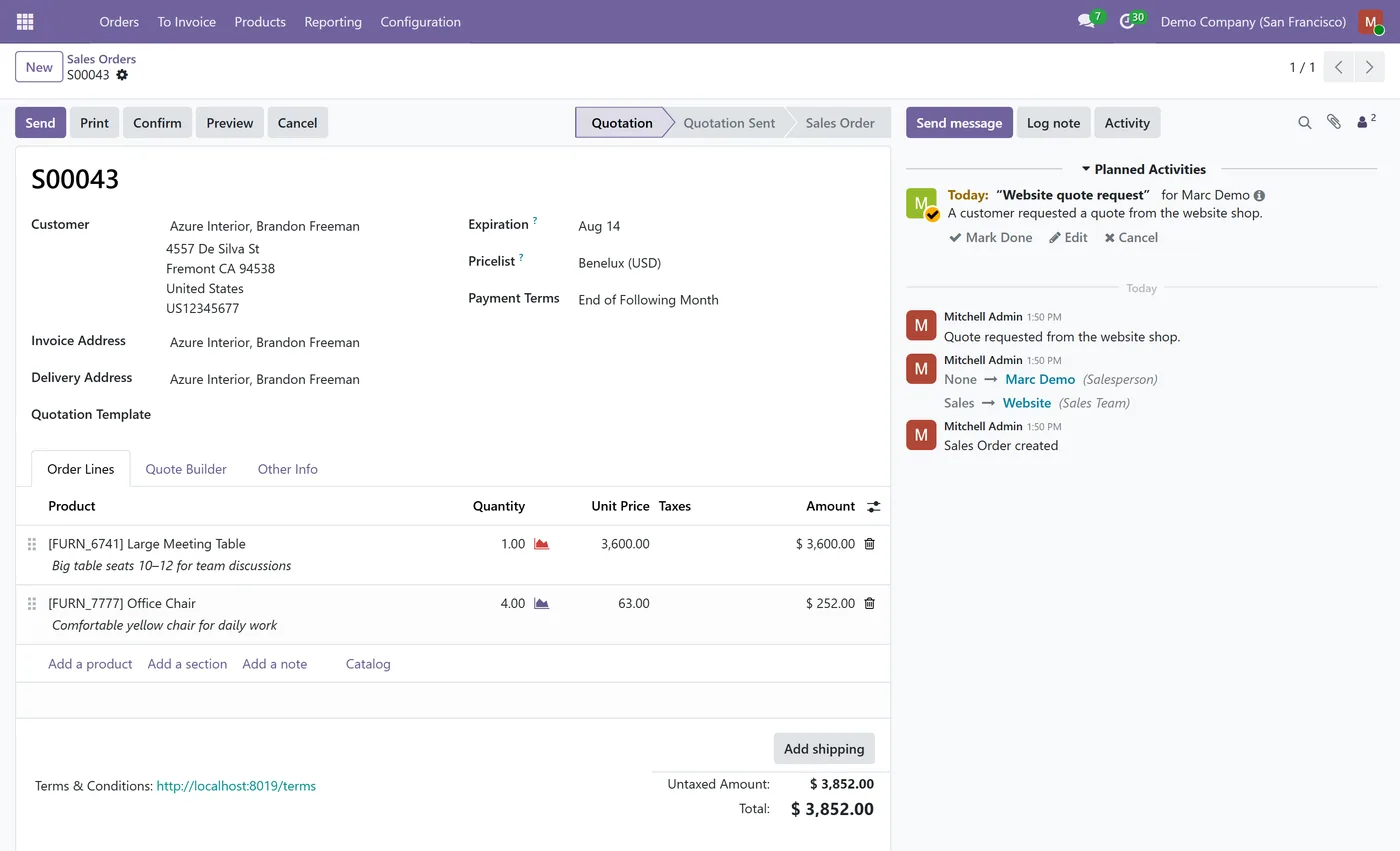
Task: Open the main apps grid menu
Action: tap(25, 21)
